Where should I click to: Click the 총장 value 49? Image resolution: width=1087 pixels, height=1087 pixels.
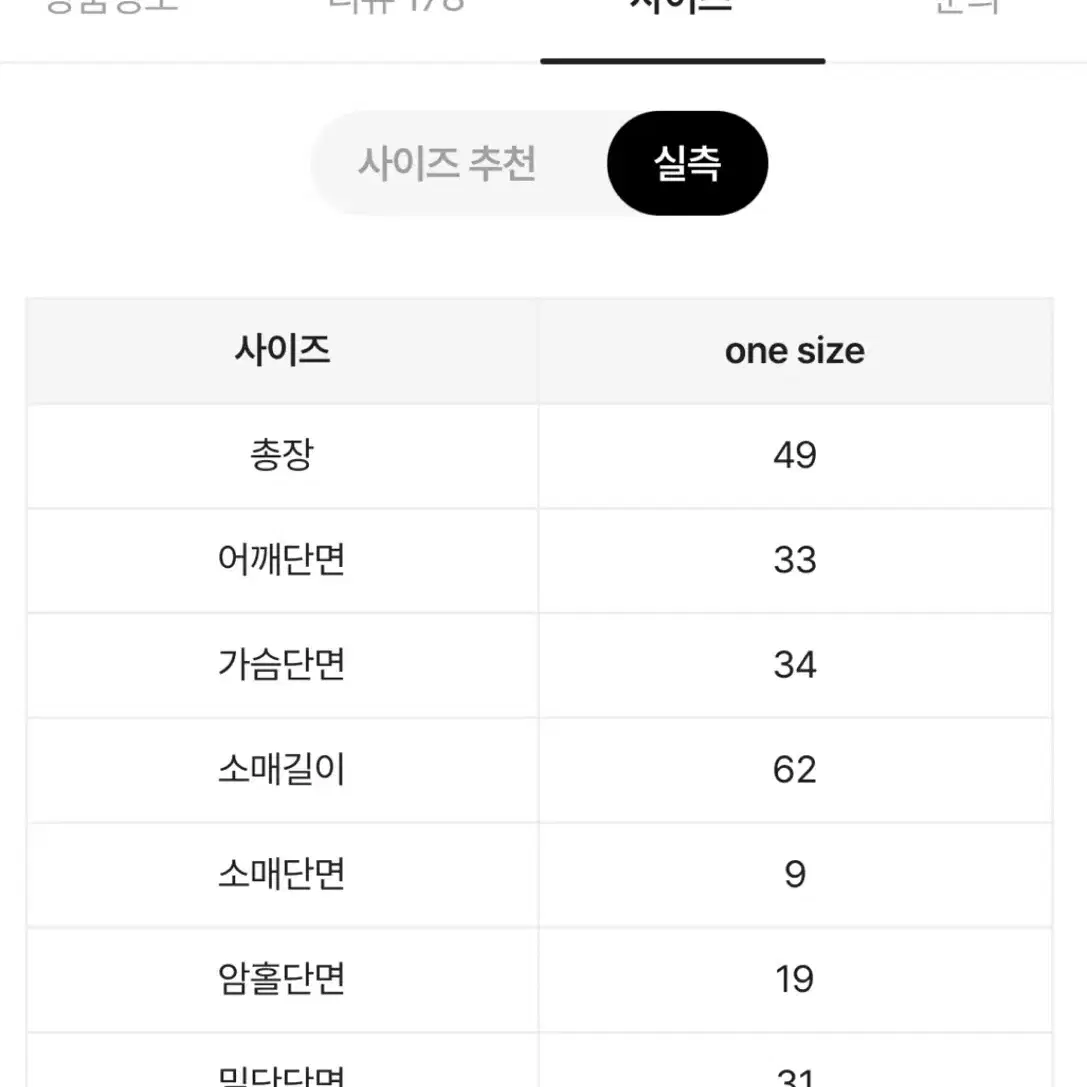click(795, 455)
